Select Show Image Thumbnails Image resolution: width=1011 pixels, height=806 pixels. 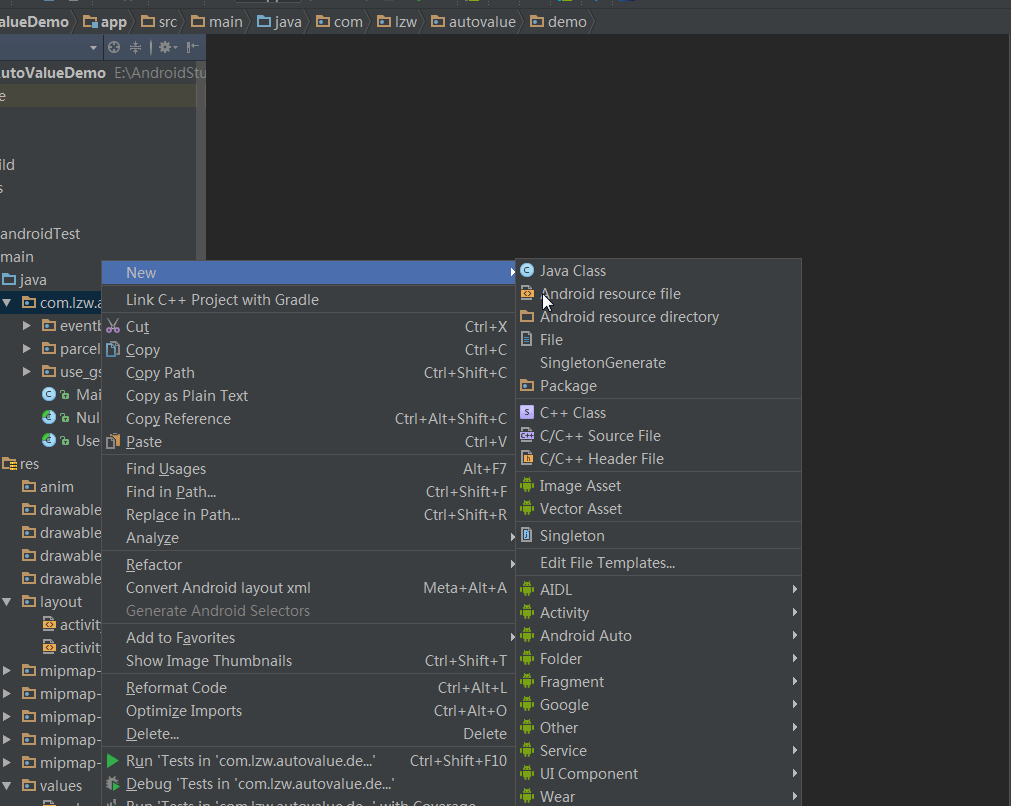(x=309, y=661)
